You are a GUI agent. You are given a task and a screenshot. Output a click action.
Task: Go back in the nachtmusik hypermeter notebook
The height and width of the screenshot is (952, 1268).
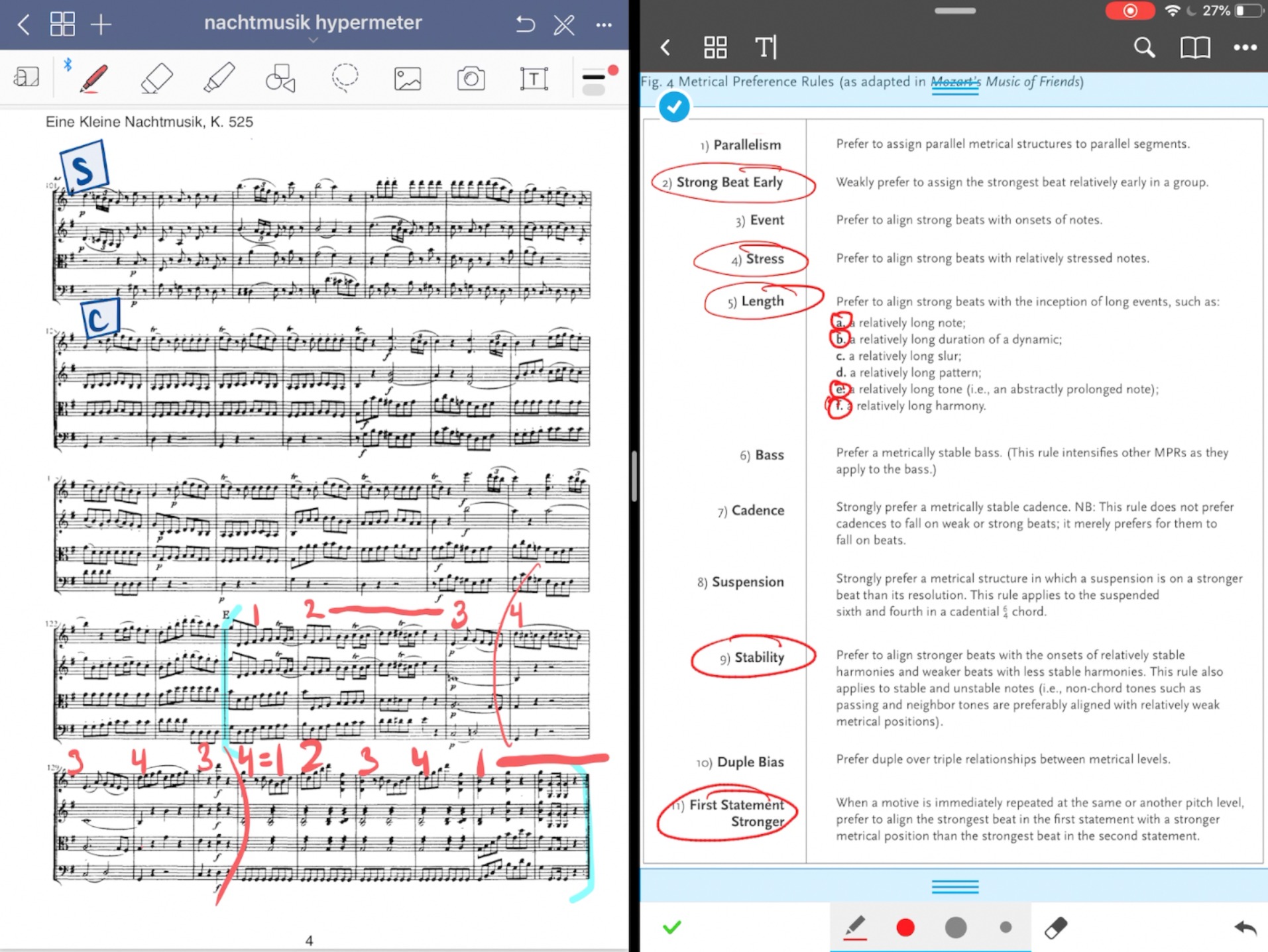24,25
